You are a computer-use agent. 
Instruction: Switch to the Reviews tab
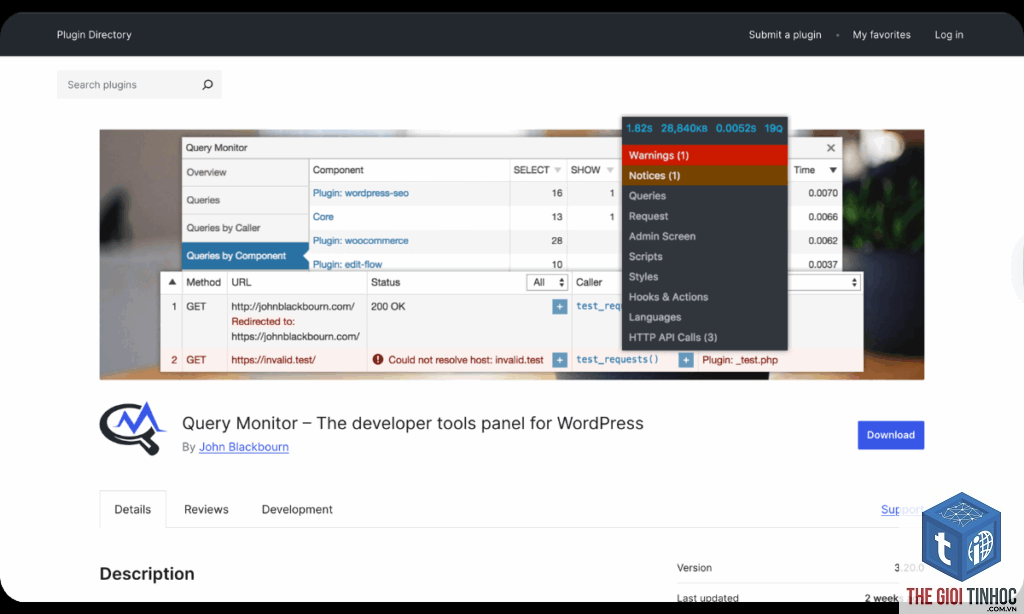206,509
